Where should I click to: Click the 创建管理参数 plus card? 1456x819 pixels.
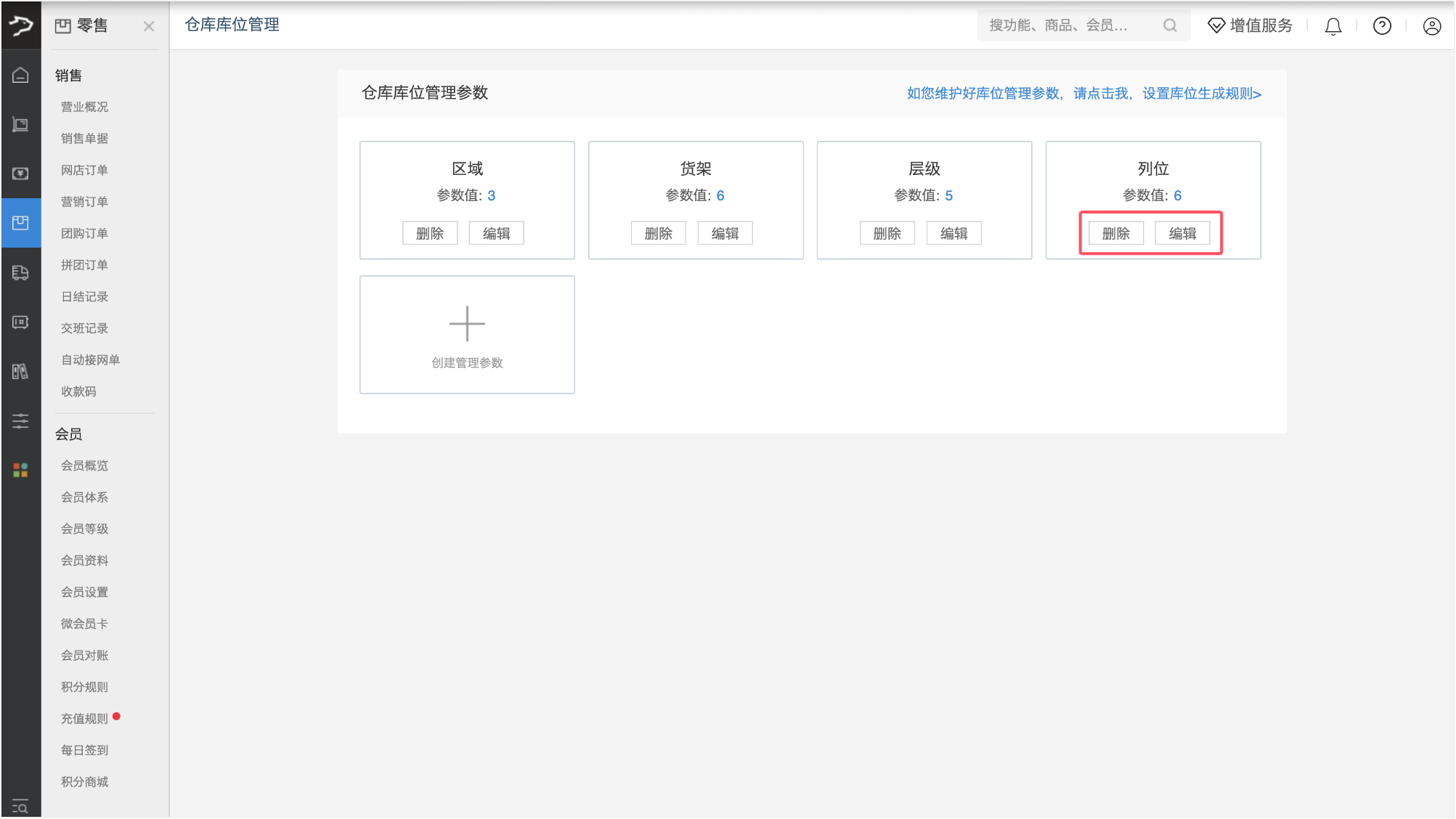[x=467, y=334]
